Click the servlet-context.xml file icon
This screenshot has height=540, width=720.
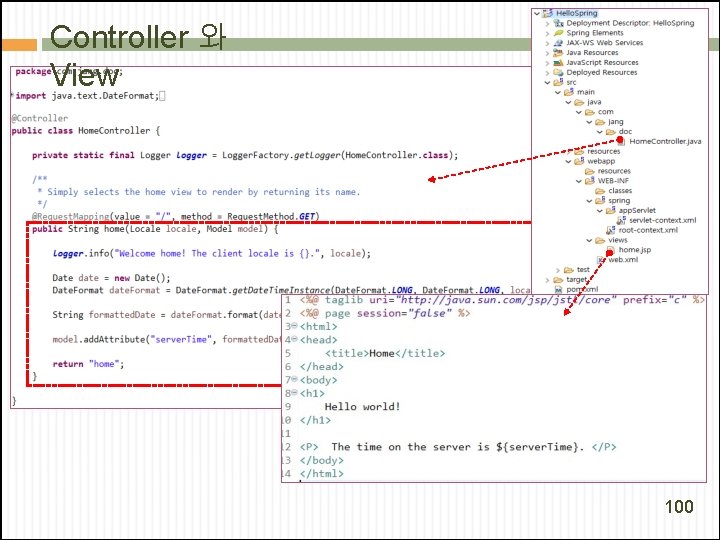tap(621, 220)
